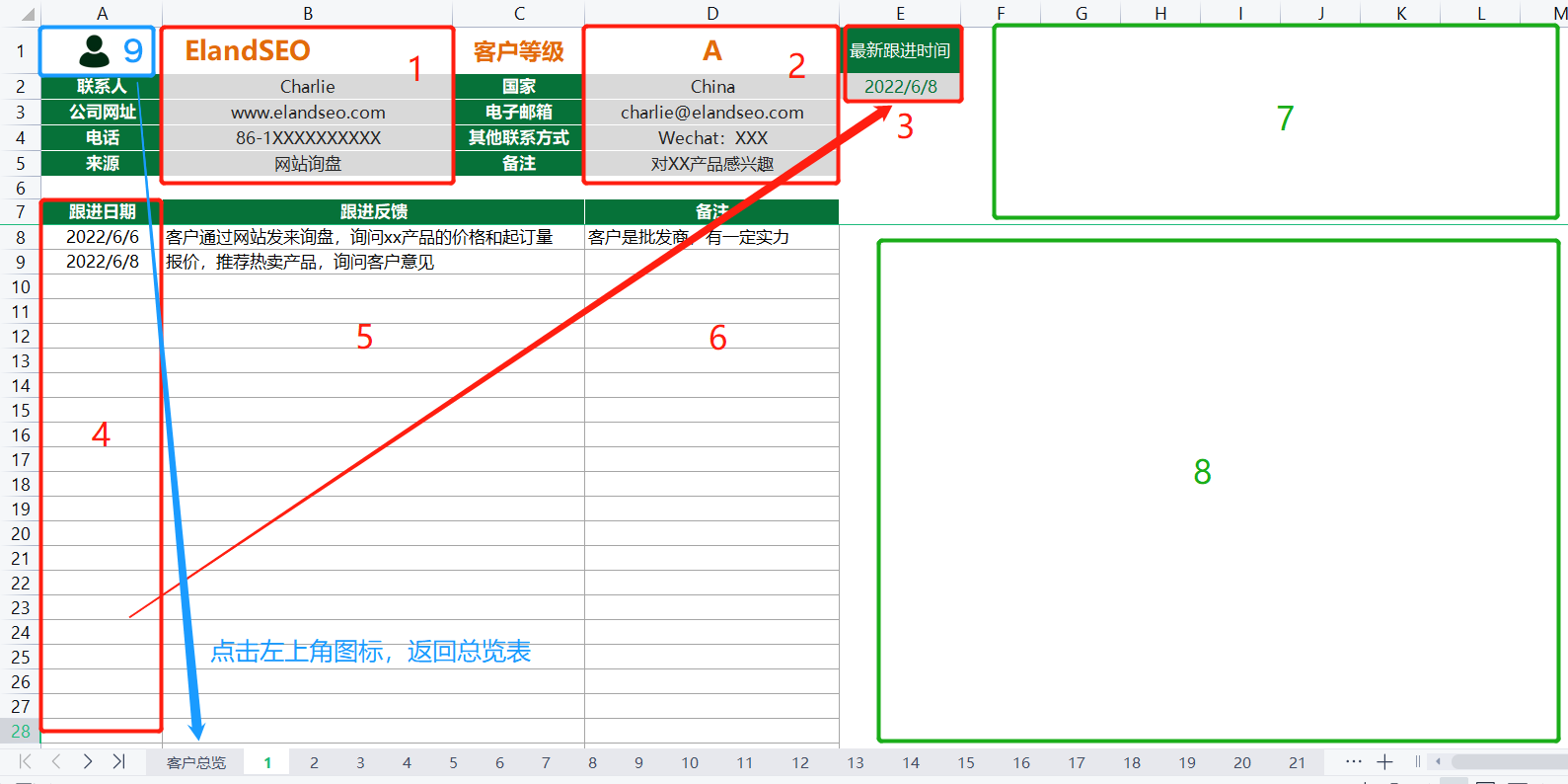Select the 其他联系方式 label cell
1568x784 pixels.
tap(519, 137)
